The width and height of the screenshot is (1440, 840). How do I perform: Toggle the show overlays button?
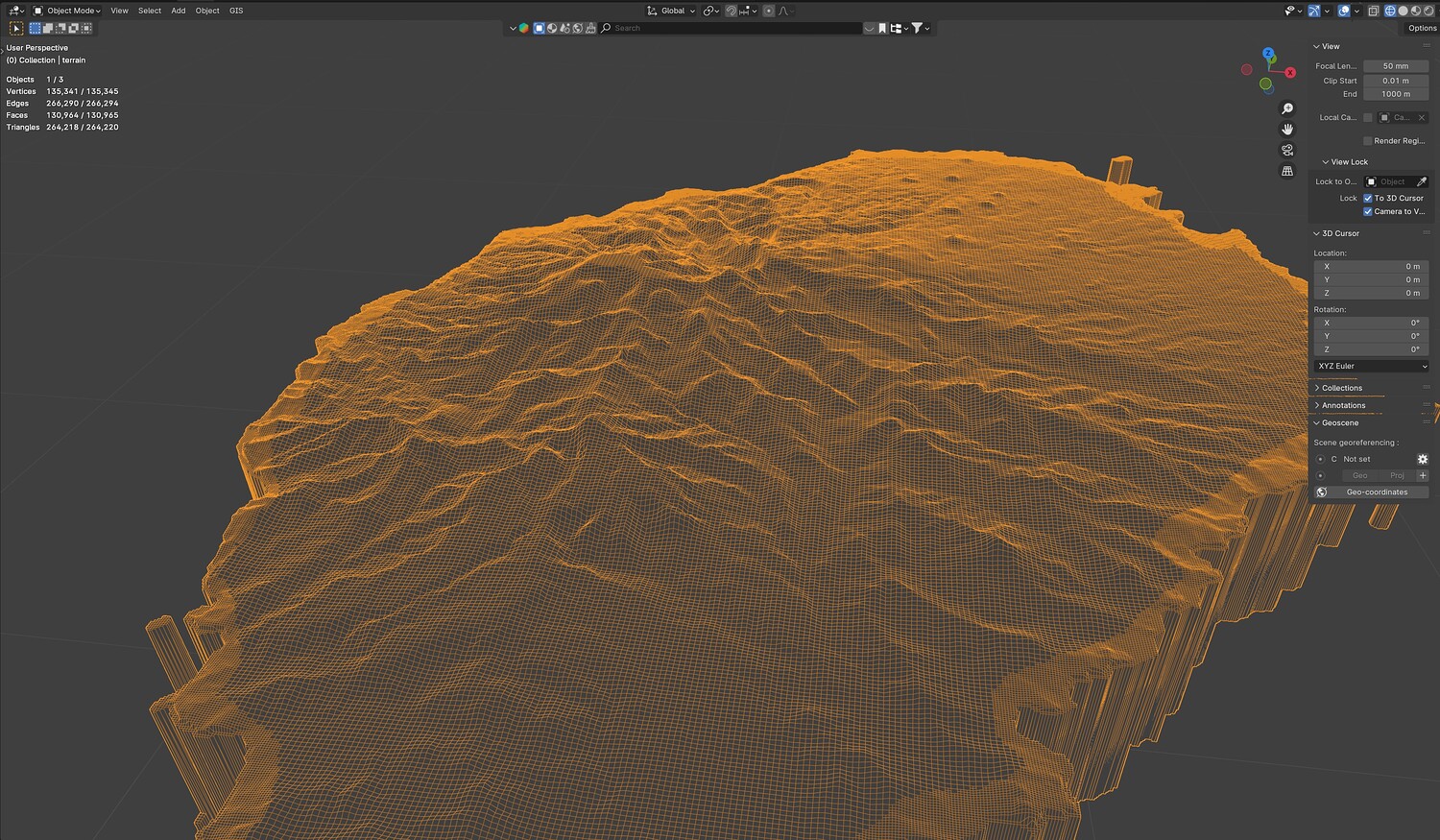1344,11
